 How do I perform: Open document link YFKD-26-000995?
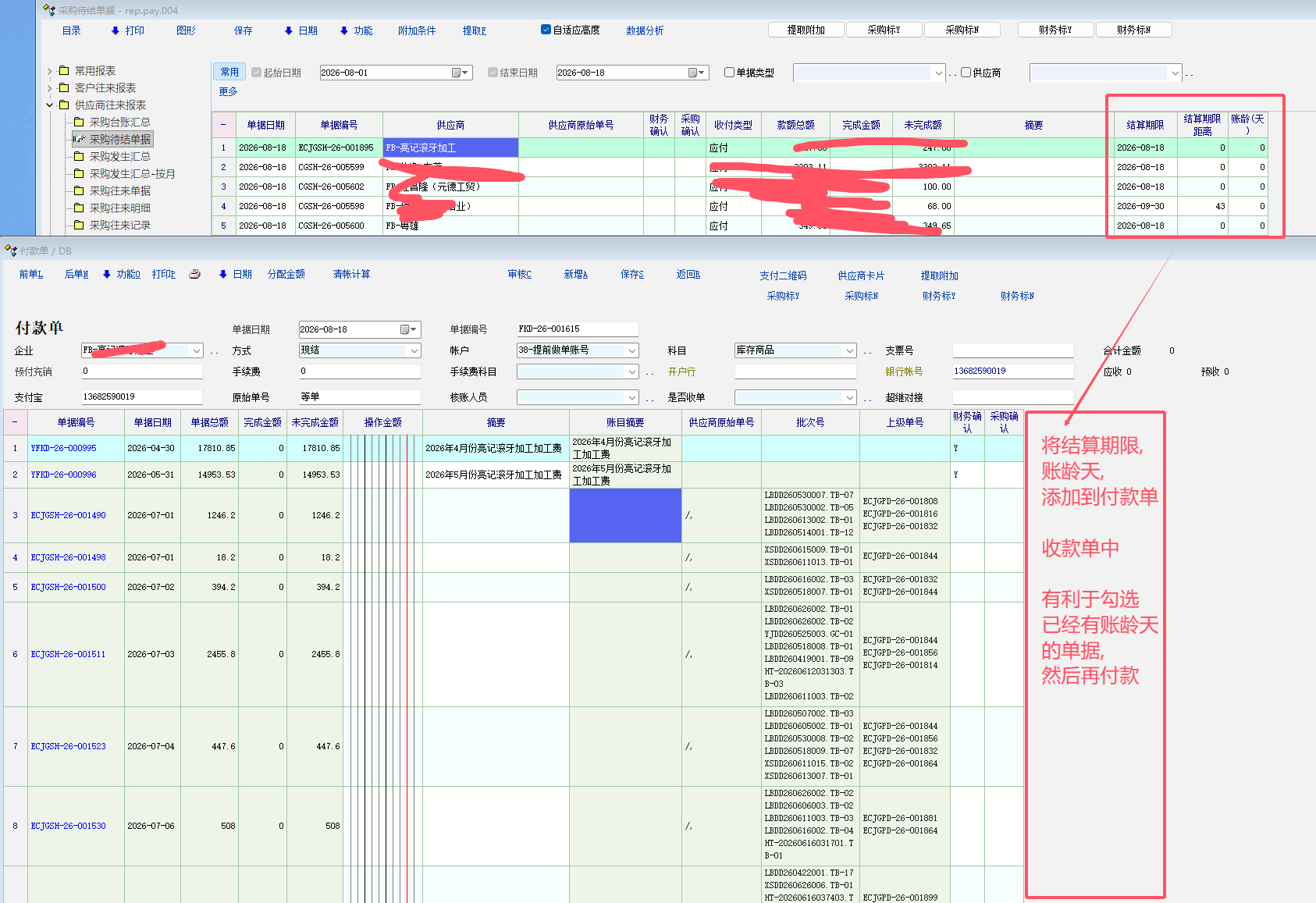pos(64,448)
